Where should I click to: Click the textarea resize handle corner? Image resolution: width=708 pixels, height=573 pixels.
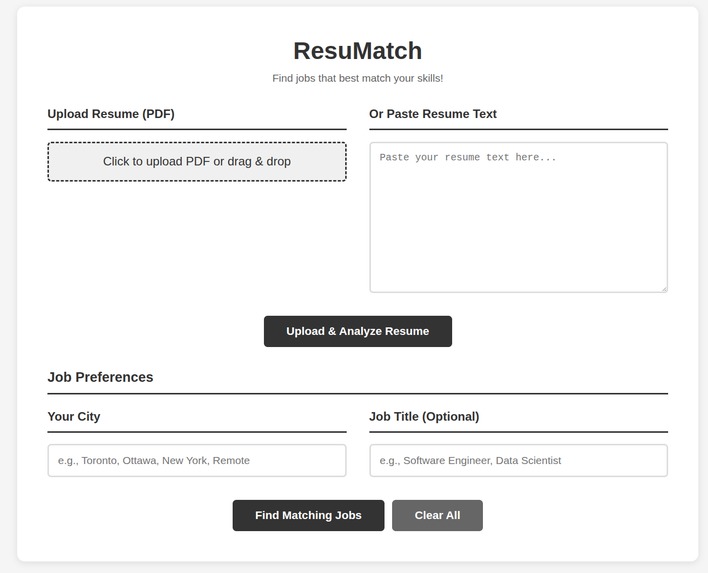coord(664,289)
